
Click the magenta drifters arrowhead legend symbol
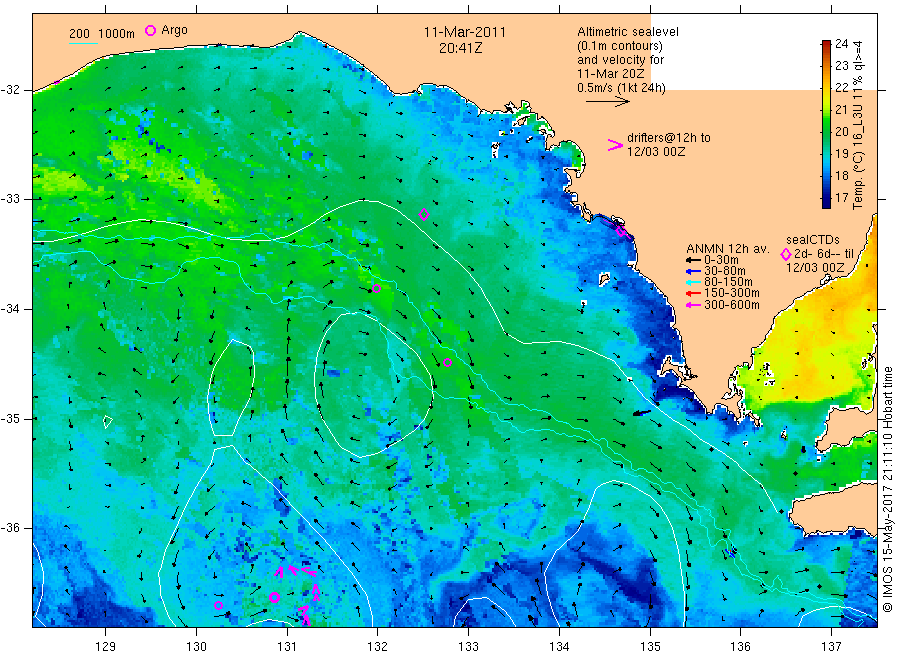coord(615,145)
